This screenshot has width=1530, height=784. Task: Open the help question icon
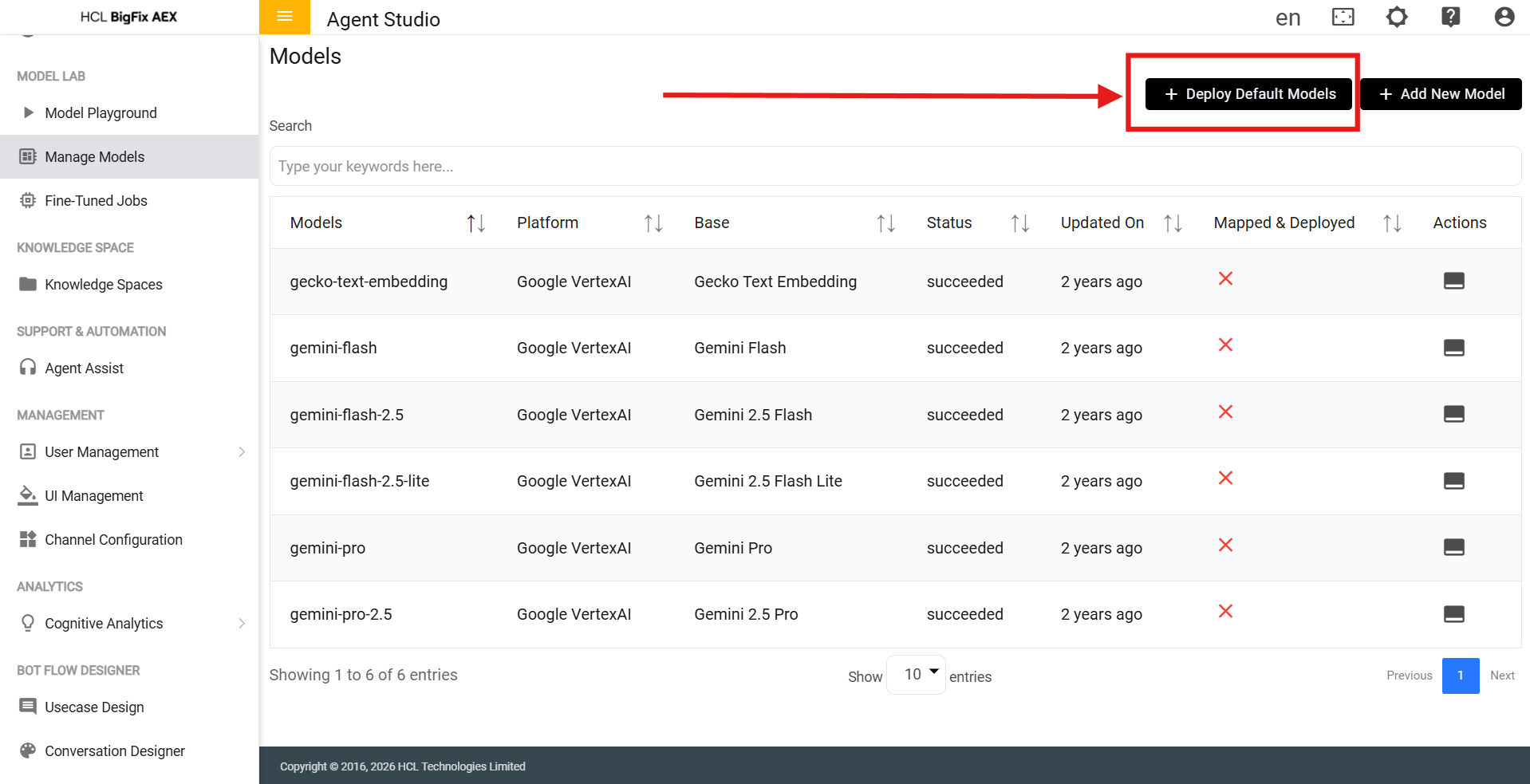coord(1450,17)
